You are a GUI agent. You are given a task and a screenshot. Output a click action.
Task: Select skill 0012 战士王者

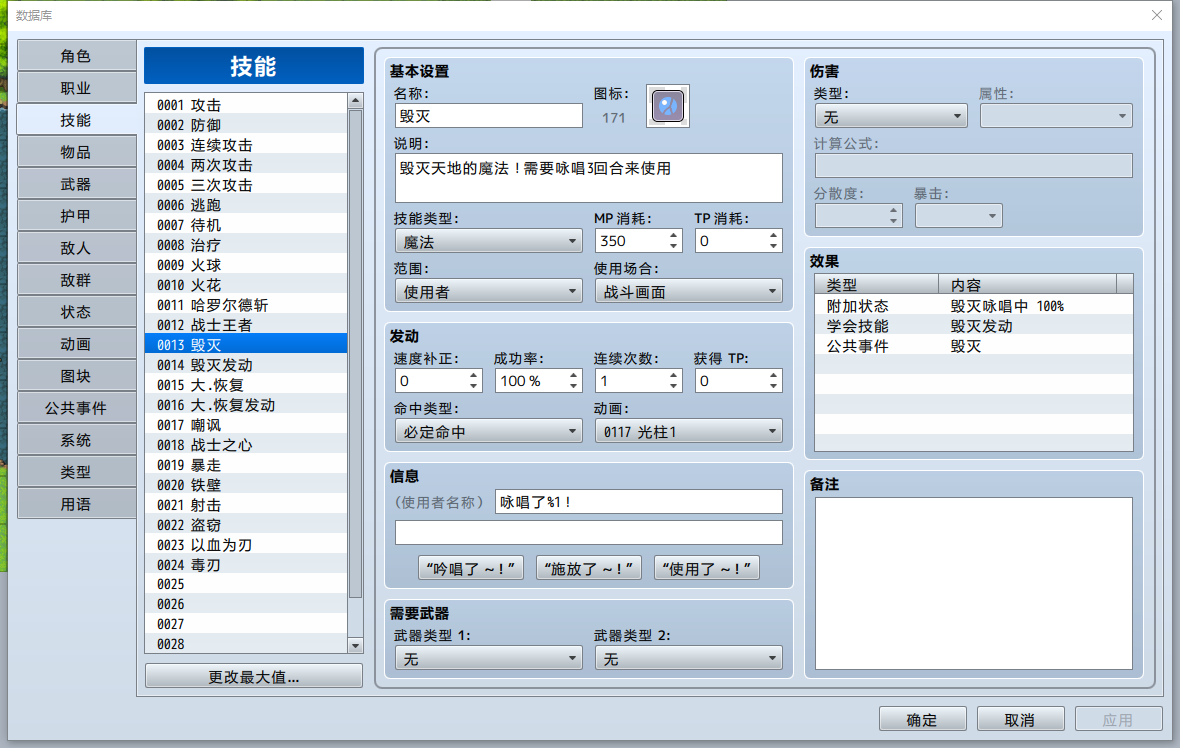coord(246,324)
